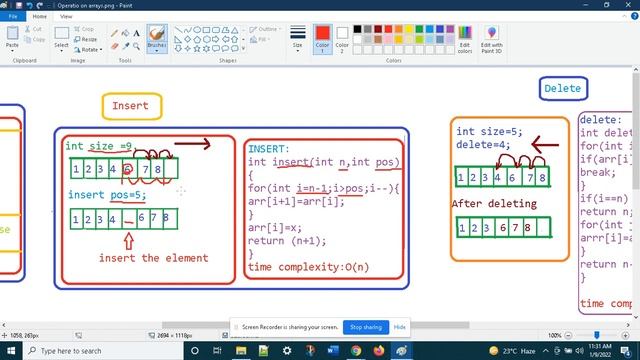The width and height of the screenshot is (640, 360).
Task: Open the Brushes dropdown arrow
Action: [157, 51]
